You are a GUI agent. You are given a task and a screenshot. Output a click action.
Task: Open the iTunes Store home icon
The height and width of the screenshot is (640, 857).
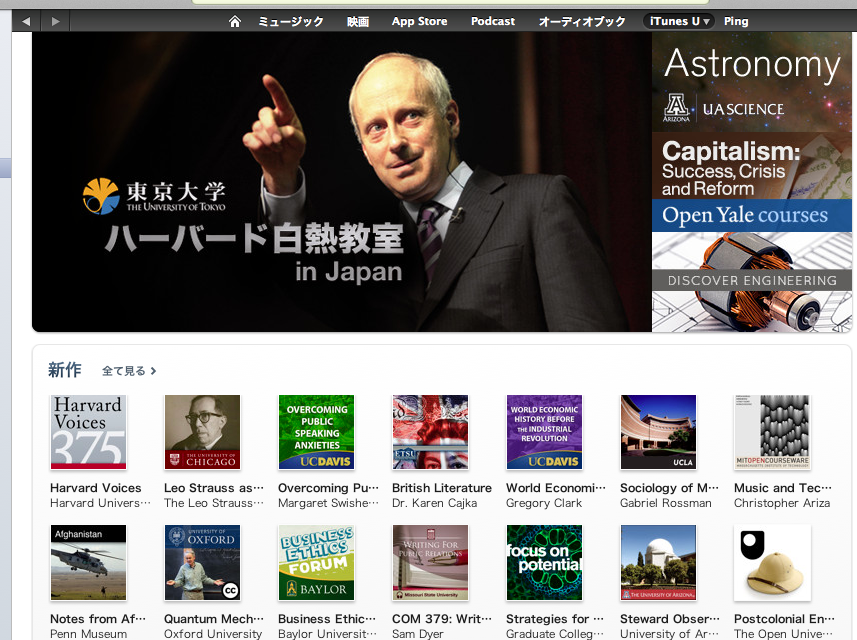(x=234, y=21)
